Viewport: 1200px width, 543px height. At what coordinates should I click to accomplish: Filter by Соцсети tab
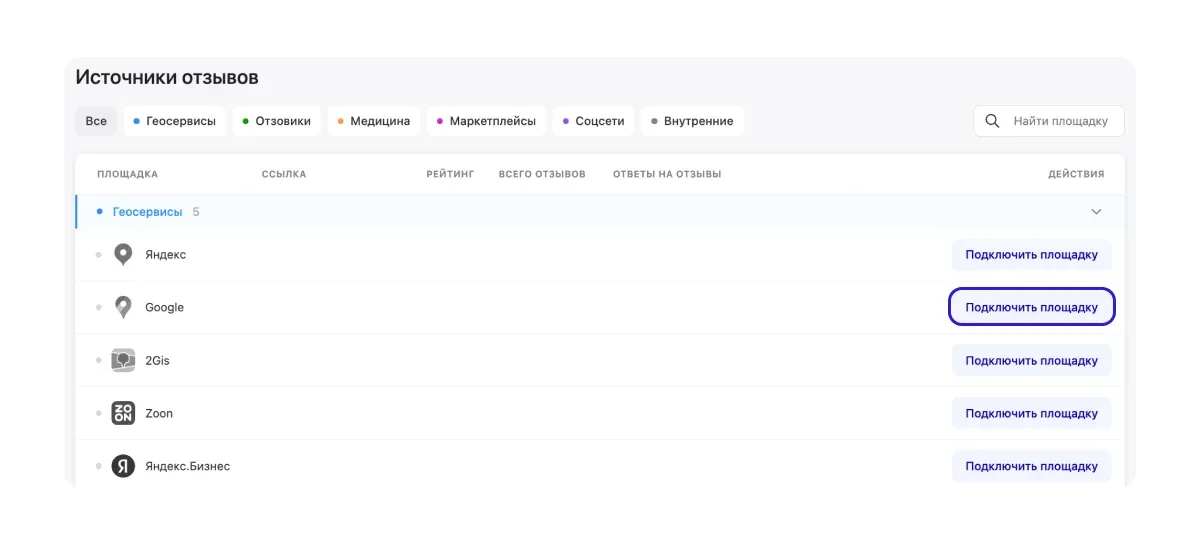point(593,121)
